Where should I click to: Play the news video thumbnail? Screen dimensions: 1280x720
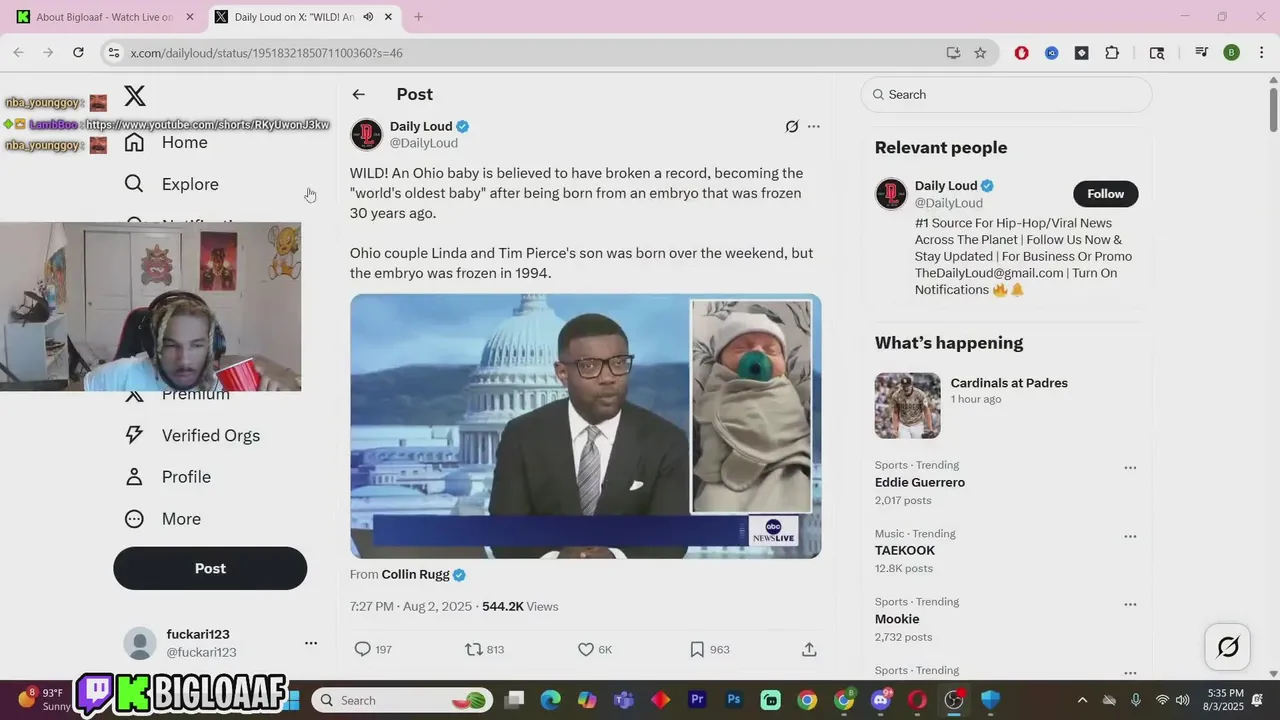[x=586, y=426]
